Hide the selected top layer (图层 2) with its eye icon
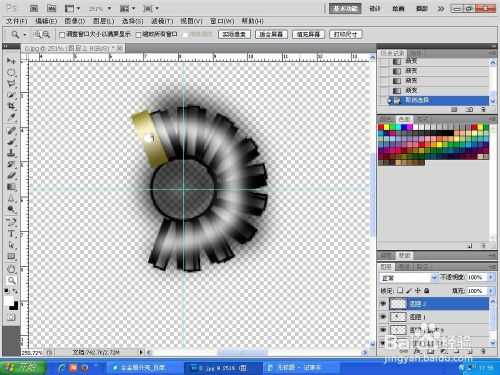The image size is (500, 375). [x=383, y=304]
